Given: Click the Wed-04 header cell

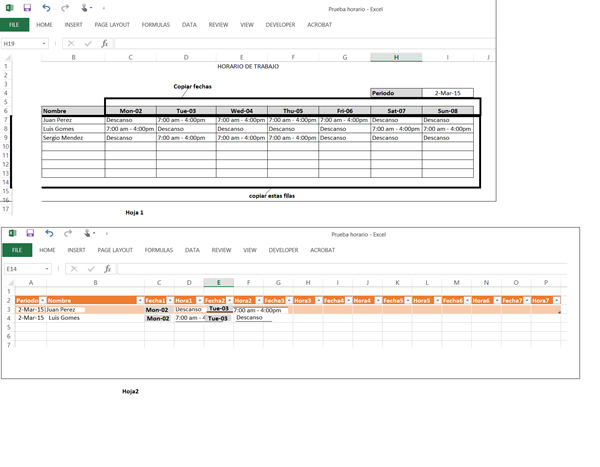Looking at the screenshot, I should pyautogui.click(x=241, y=111).
